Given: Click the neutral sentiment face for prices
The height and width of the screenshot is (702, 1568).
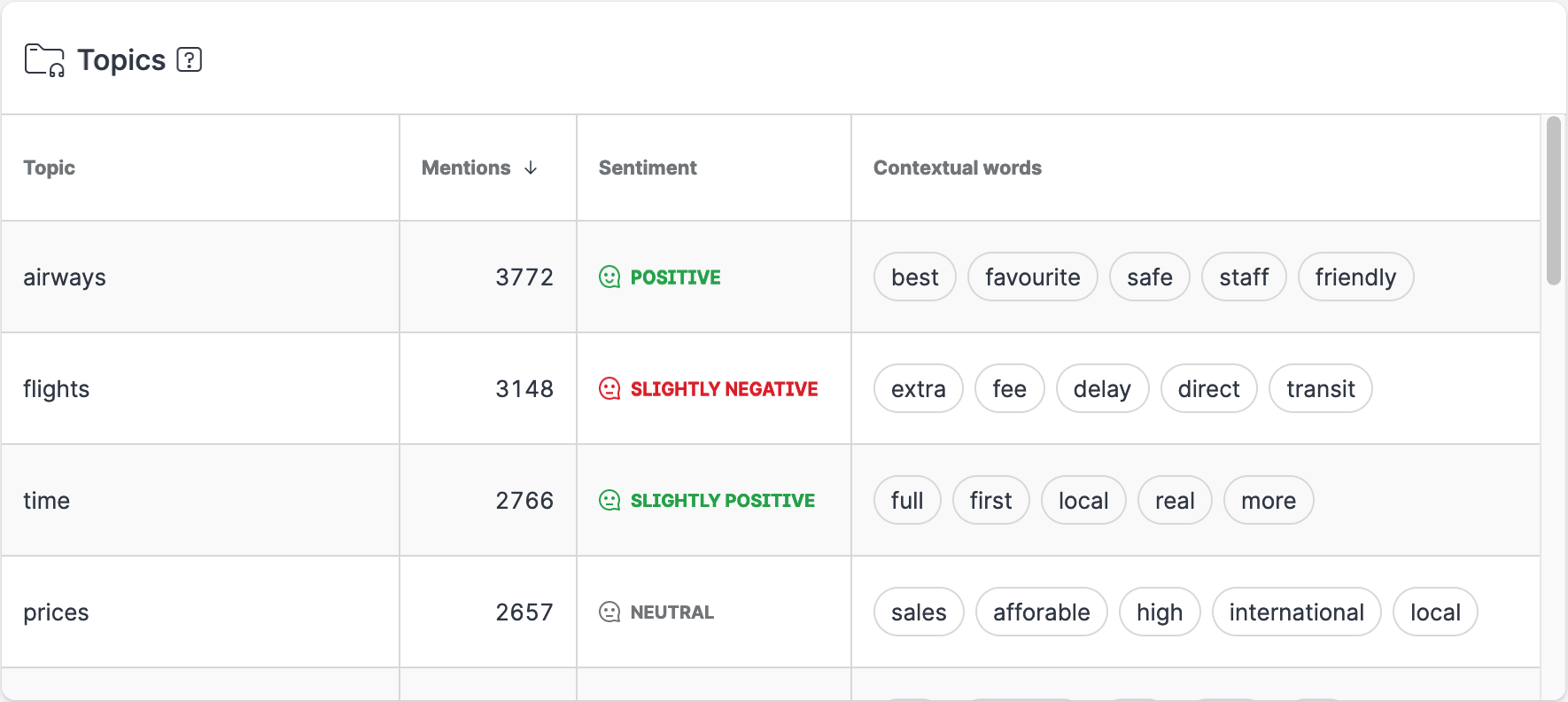Looking at the screenshot, I should (609, 612).
